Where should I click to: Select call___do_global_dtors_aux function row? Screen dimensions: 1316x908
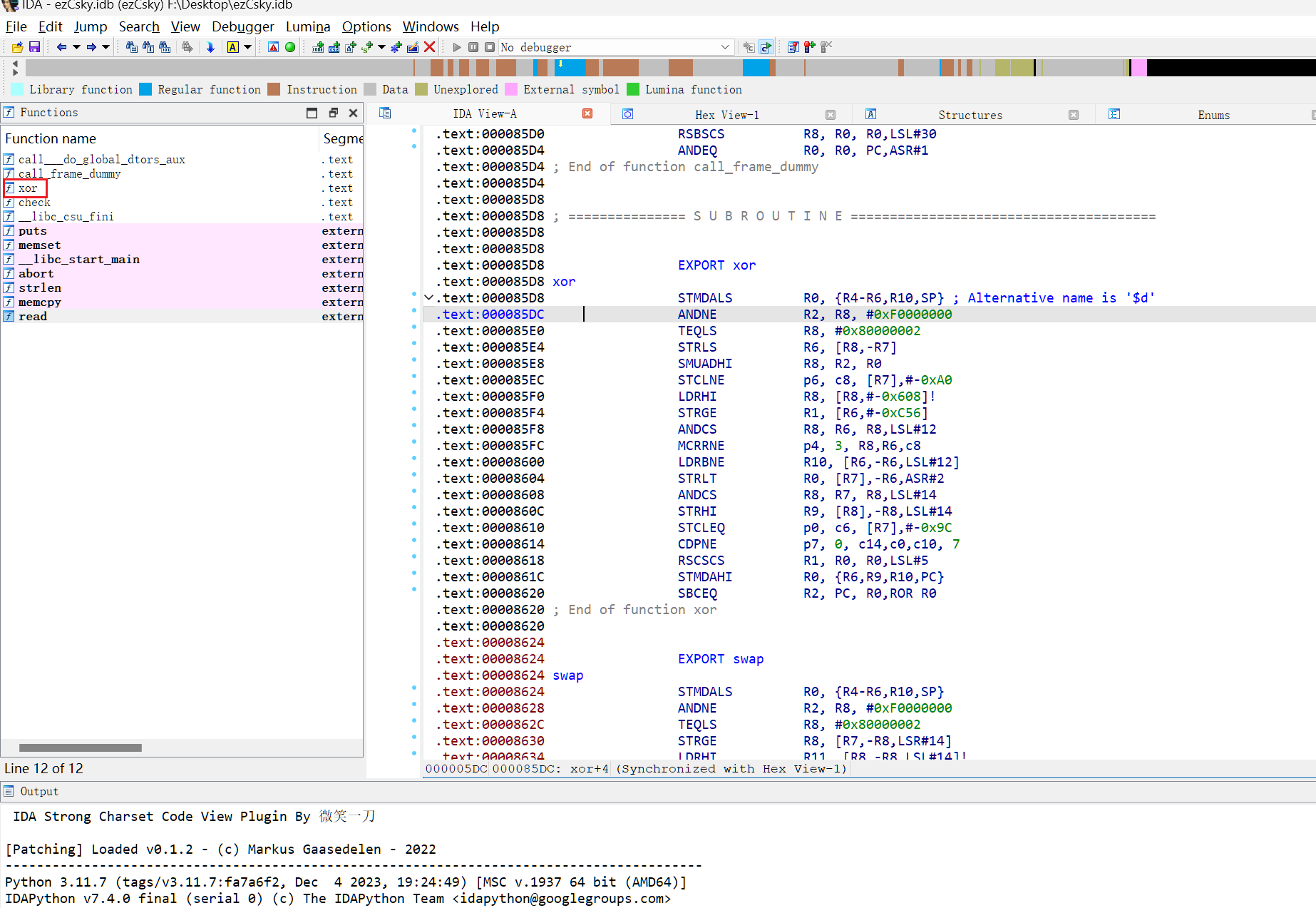click(182, 160)
